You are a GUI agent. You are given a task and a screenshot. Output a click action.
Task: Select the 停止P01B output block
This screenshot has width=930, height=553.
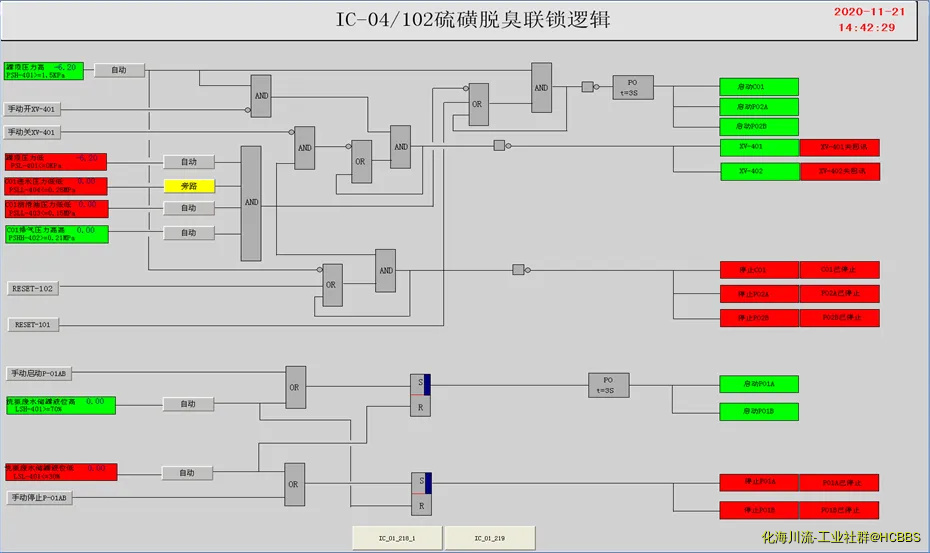tap(759, 510)
